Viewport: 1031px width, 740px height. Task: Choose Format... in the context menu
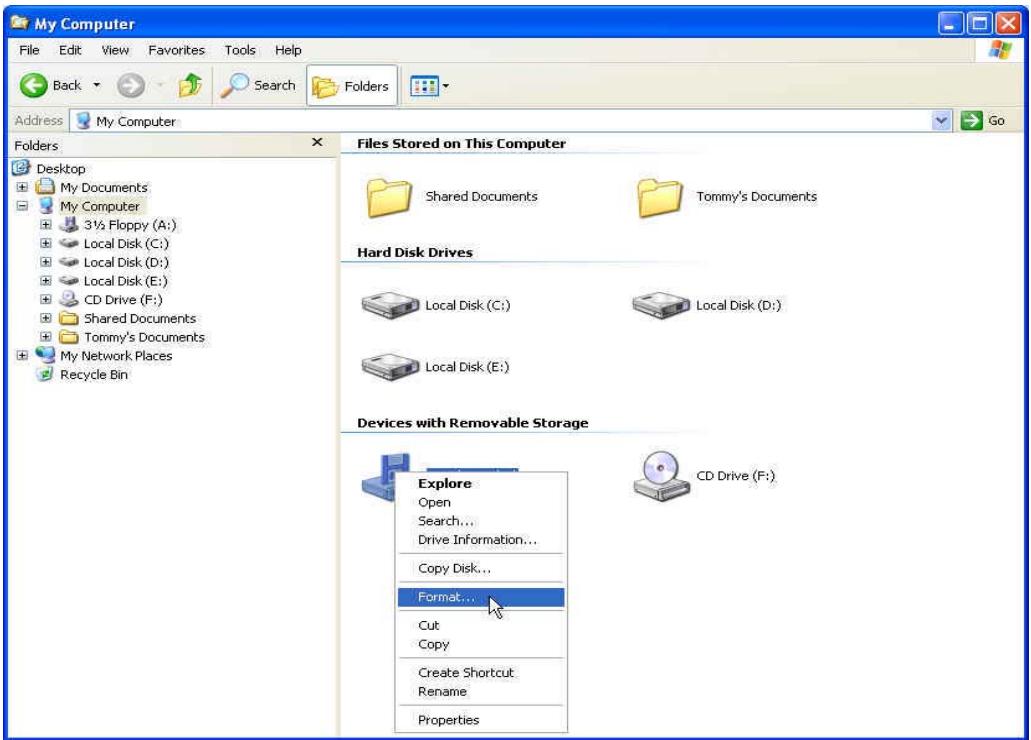(x=481, y=597)
